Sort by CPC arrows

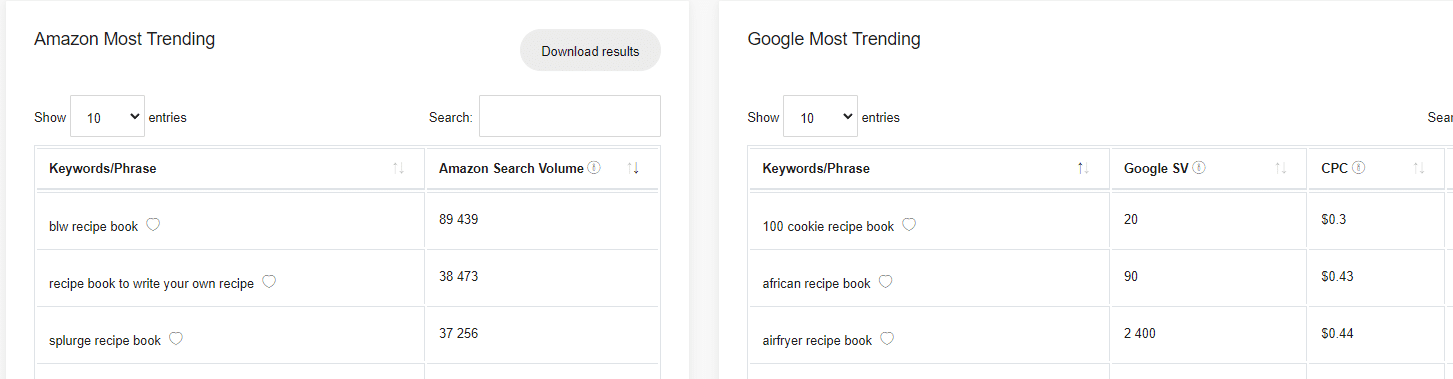tap(1419, 169)
